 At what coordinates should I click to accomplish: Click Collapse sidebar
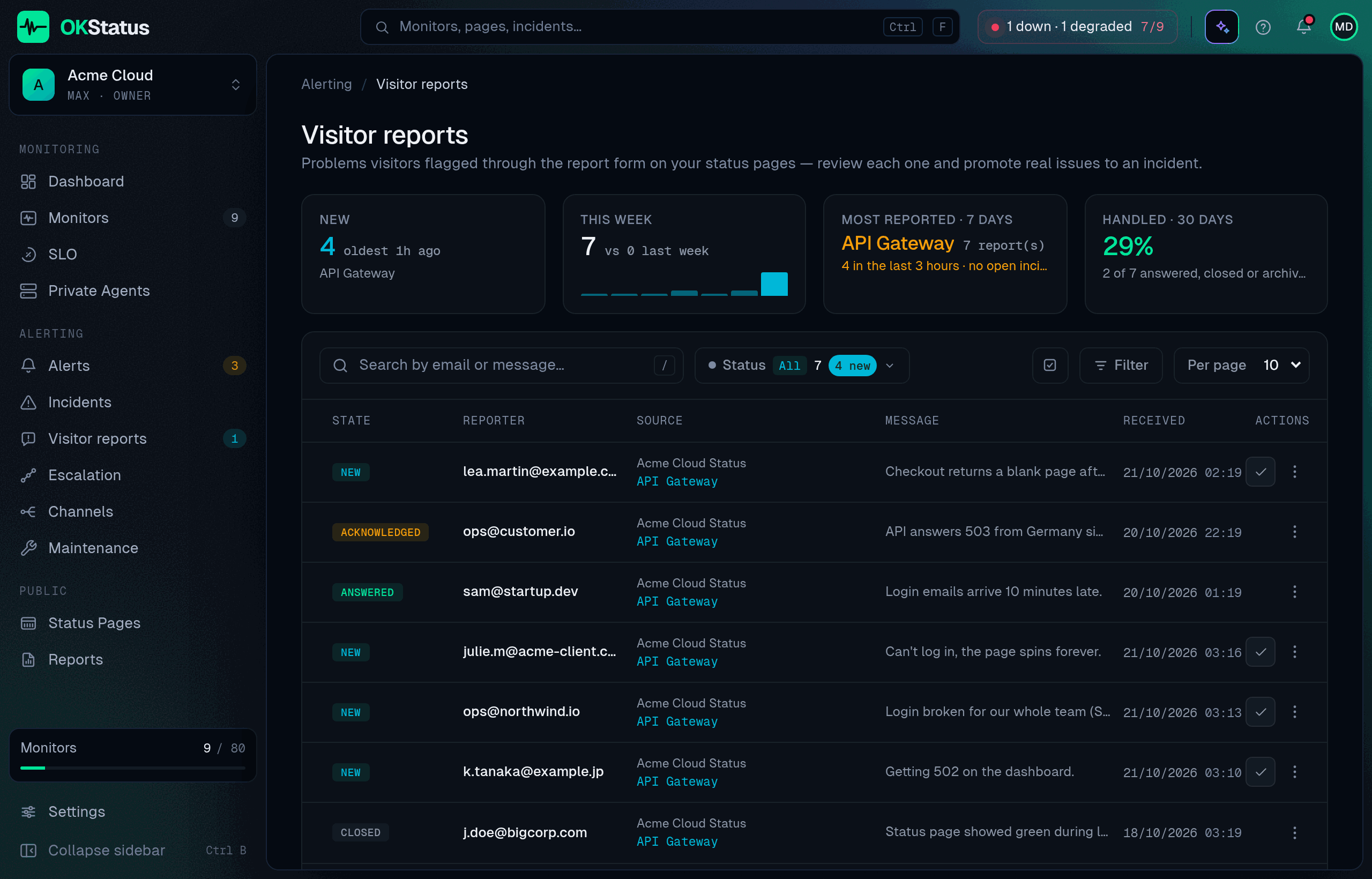[x=133, y=851]
